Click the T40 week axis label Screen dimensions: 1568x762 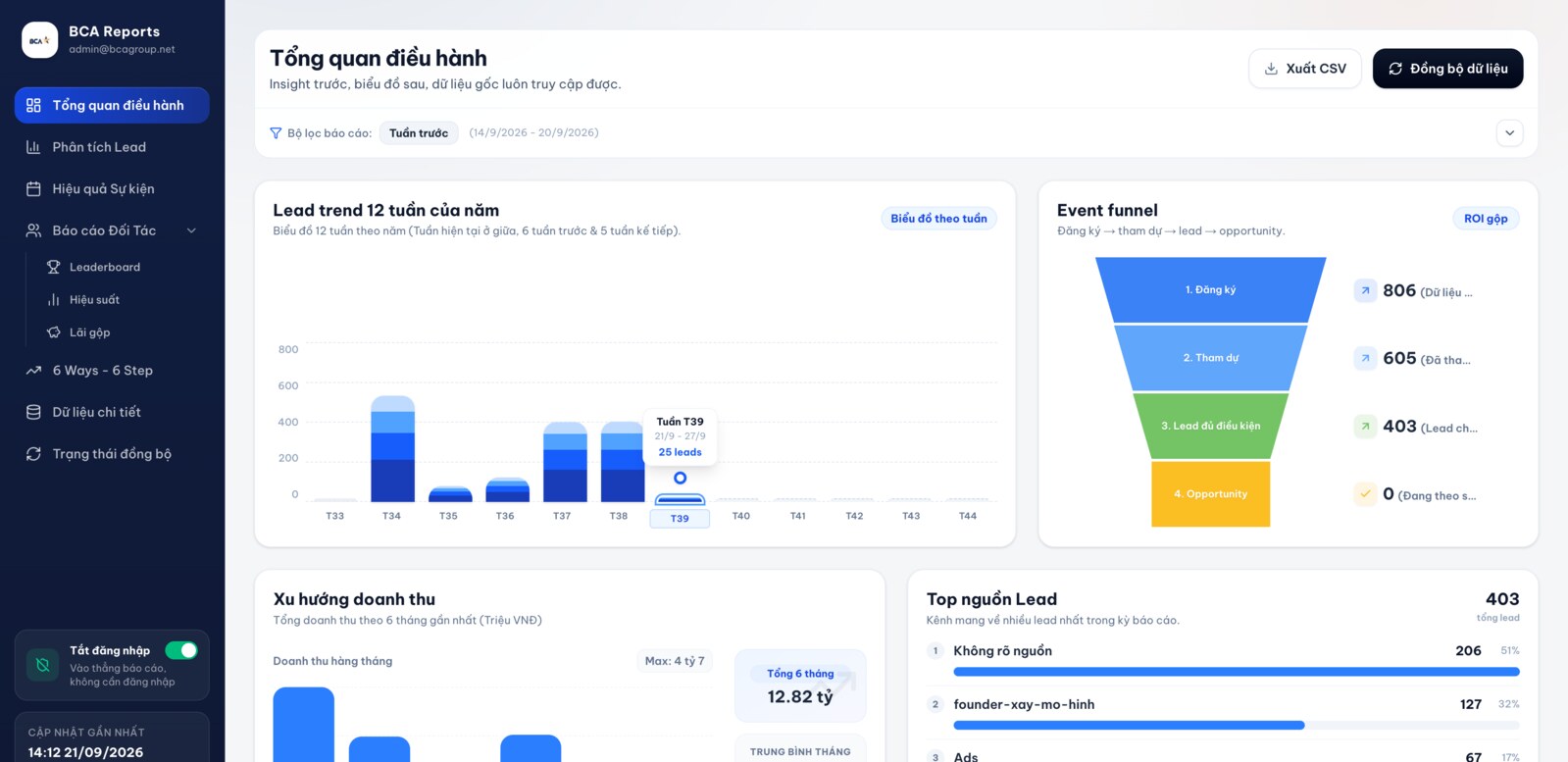[x=740, y=516]
